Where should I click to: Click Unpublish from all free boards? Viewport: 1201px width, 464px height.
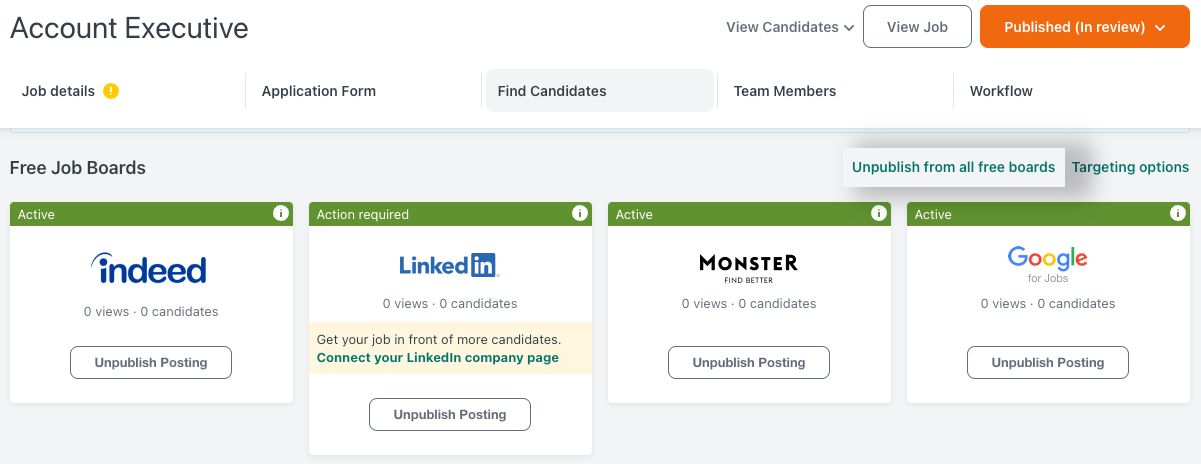tap(953, 167)
